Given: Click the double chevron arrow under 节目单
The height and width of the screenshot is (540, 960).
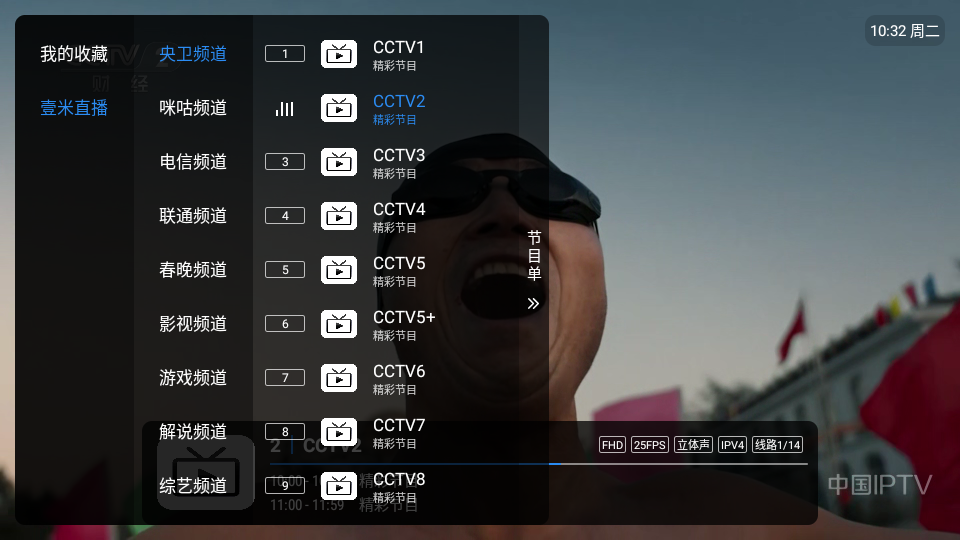Looking at the screenshot, I should coord(533,304).
